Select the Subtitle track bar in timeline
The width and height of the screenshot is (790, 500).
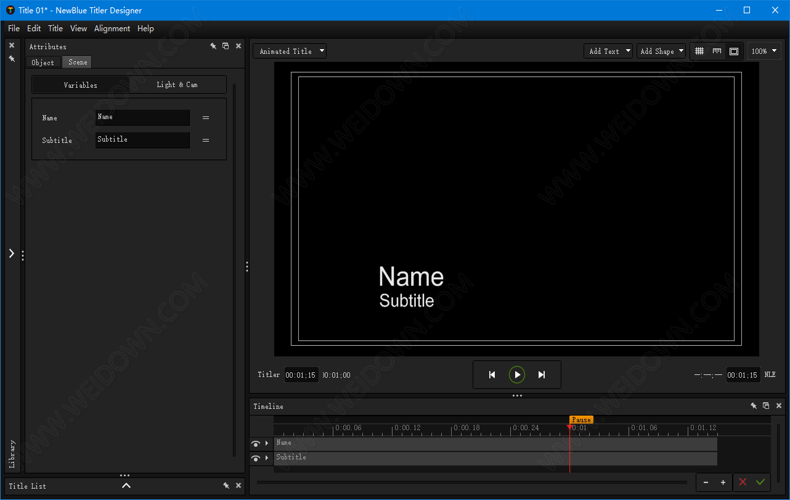coord(495,458)
